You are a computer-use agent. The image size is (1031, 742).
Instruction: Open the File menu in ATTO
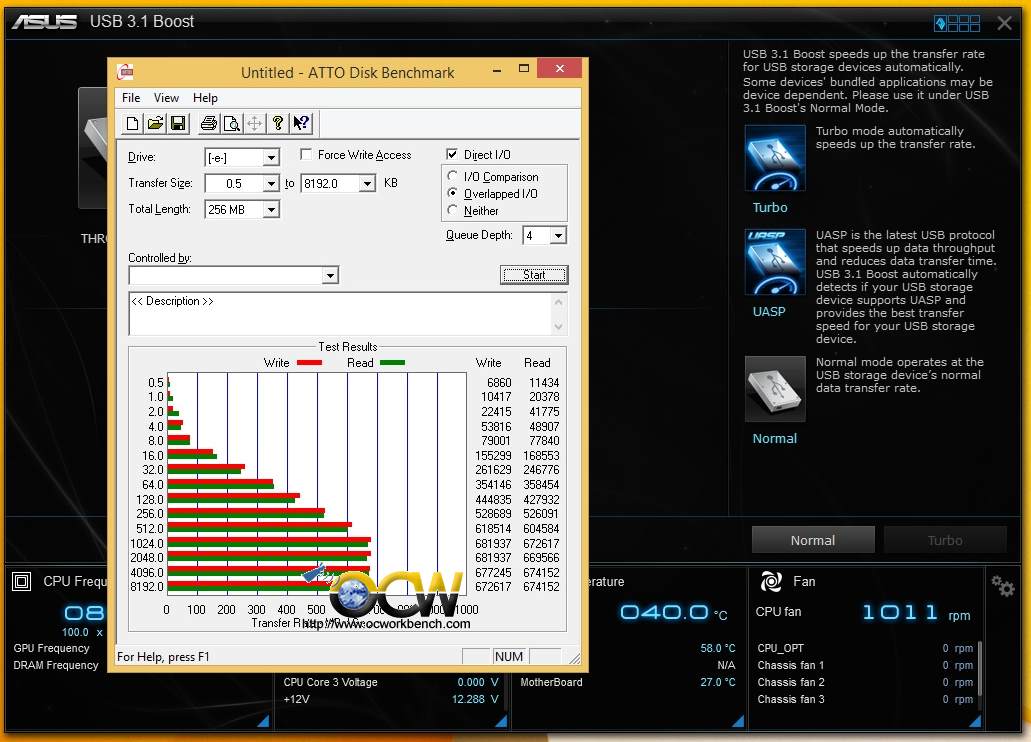click(131, 97)
